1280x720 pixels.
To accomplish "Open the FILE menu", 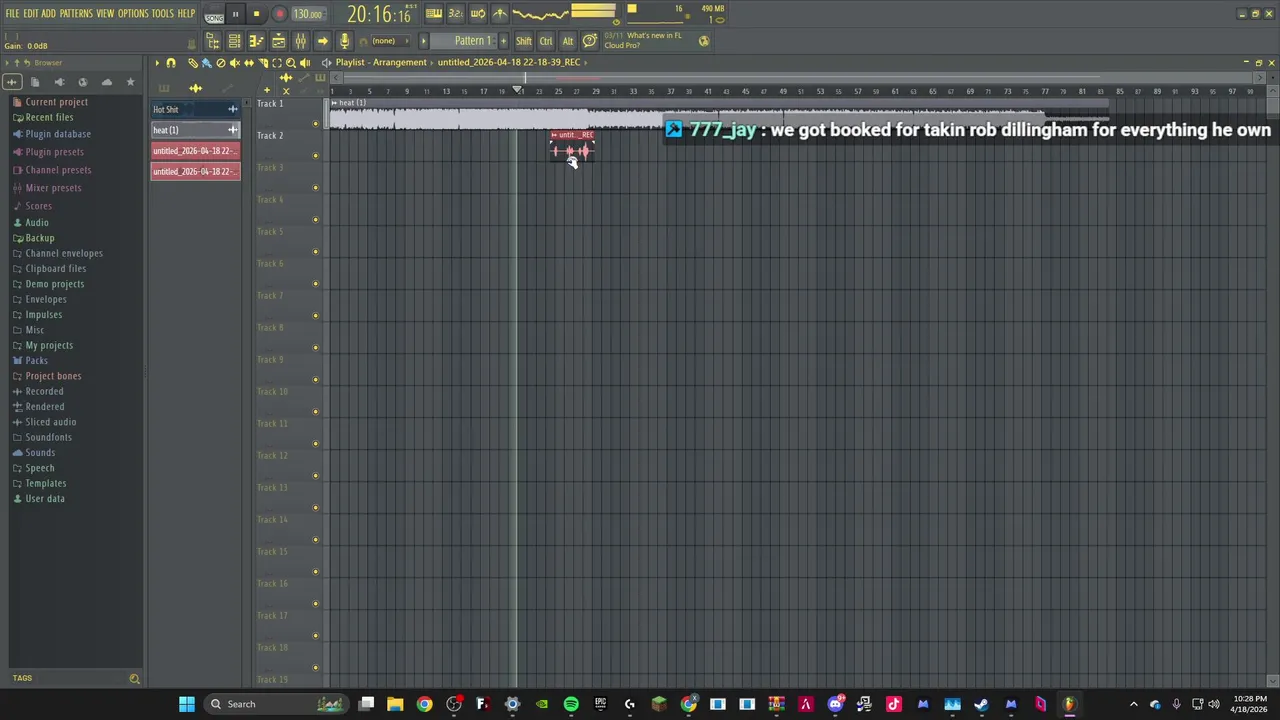I will tap(12, 14).
